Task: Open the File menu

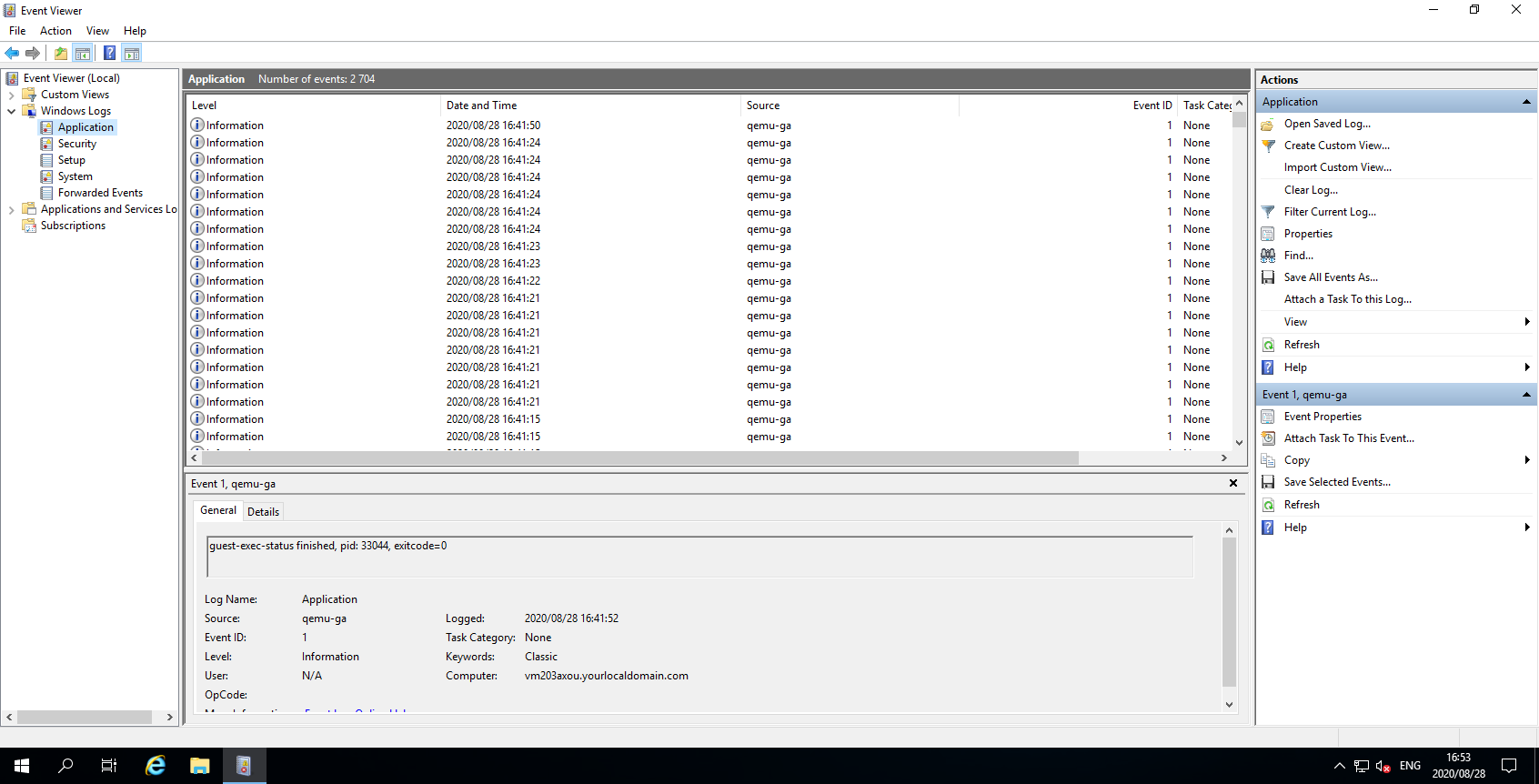Action: pyautogui.click(x=17, y=31)
